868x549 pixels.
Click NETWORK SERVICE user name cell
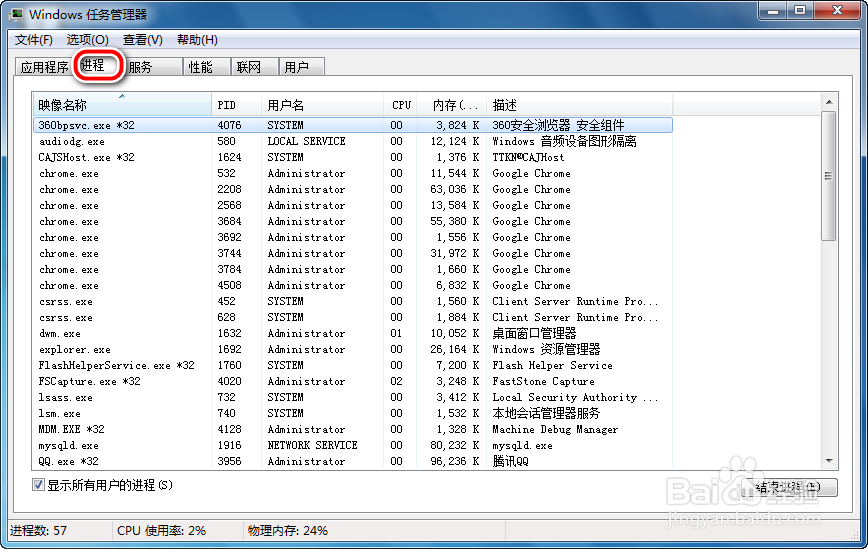(313, 446)
